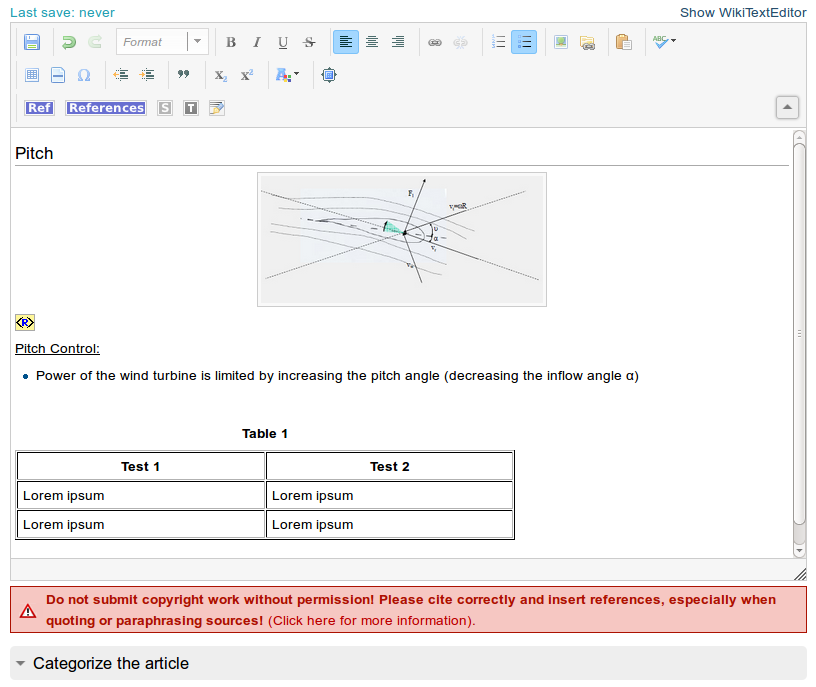
Task: Toggle the bulleted list button
Action: pos(524,42)
